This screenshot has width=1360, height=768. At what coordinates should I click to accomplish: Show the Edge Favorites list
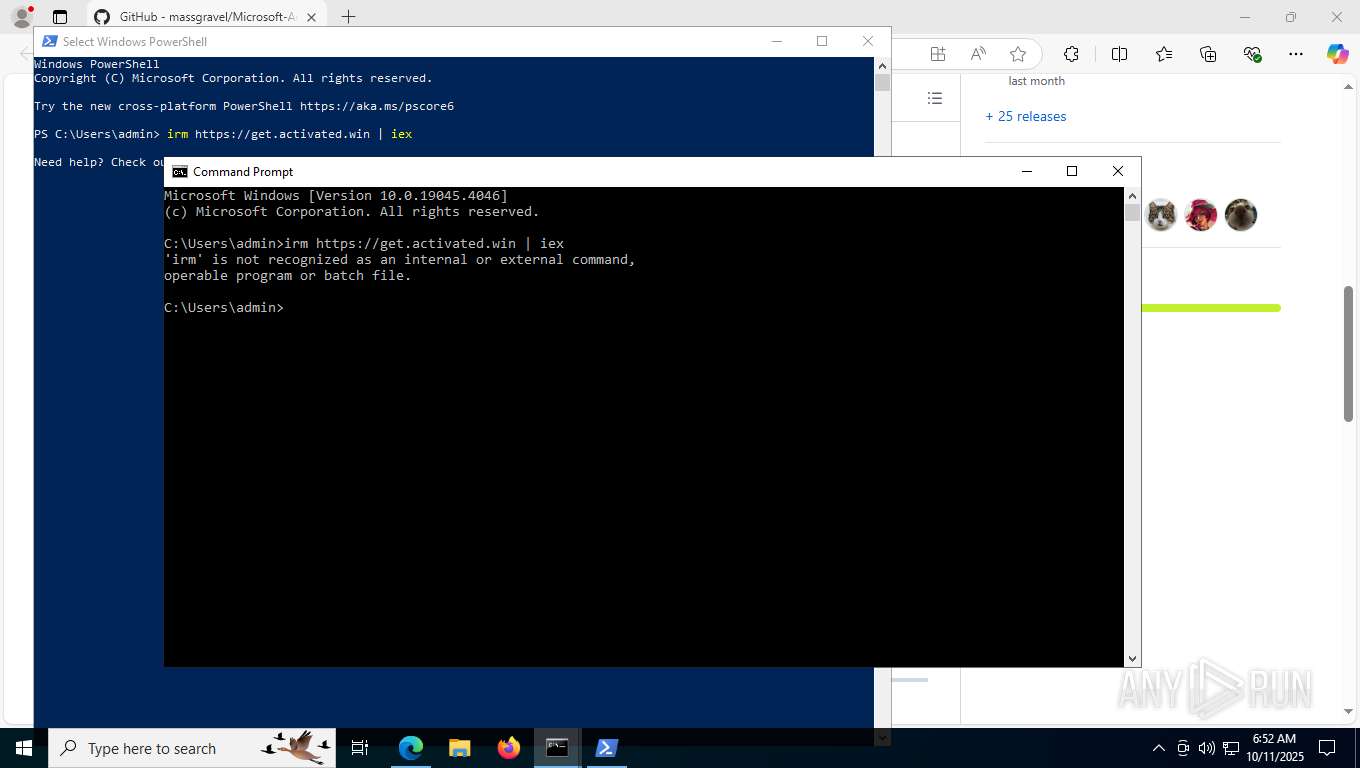1164,54
